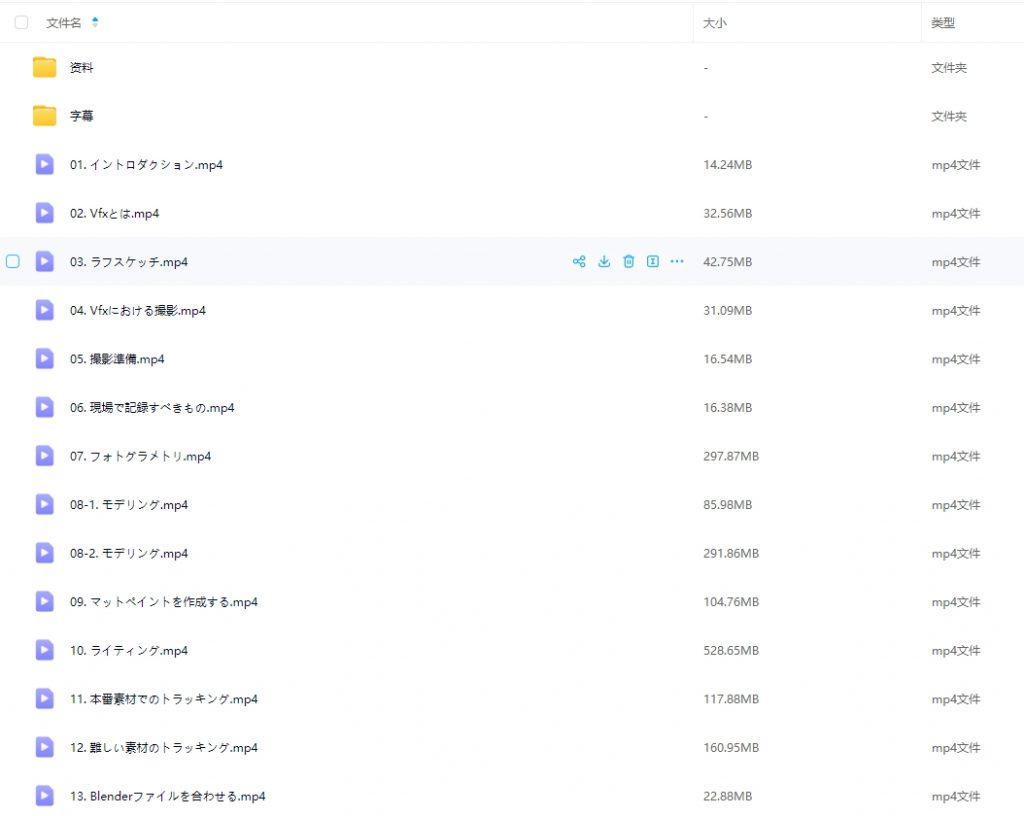Click the share icon for 03 file

[x=579, y=262]
